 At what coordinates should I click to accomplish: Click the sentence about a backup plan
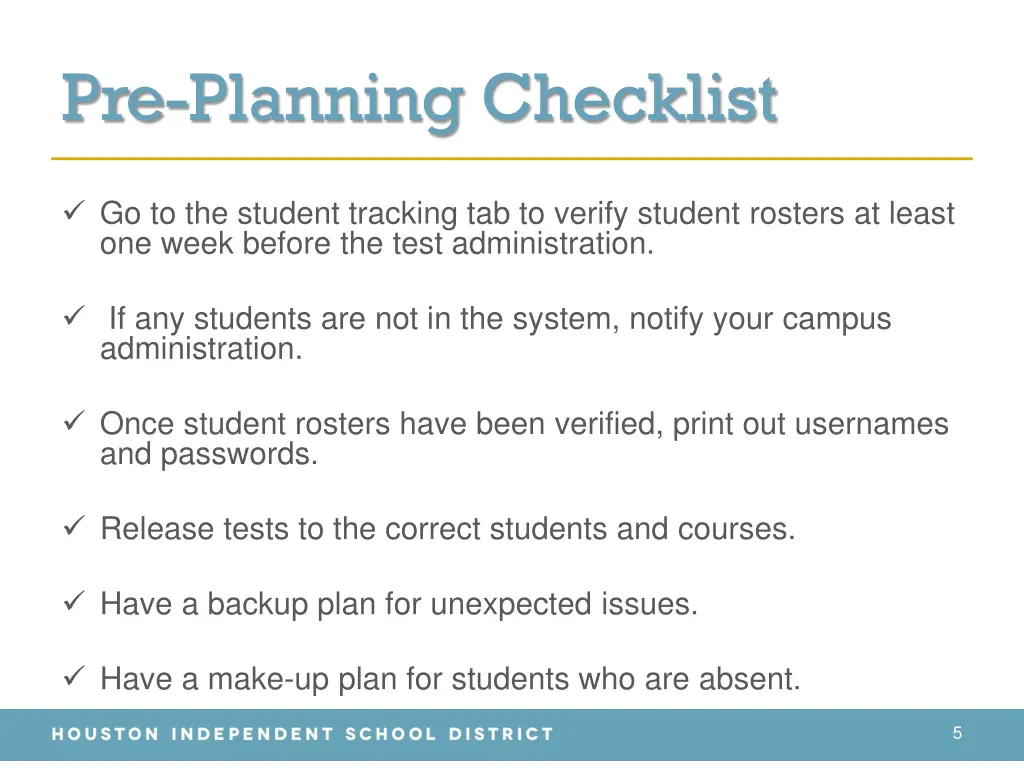click(399, 604)
